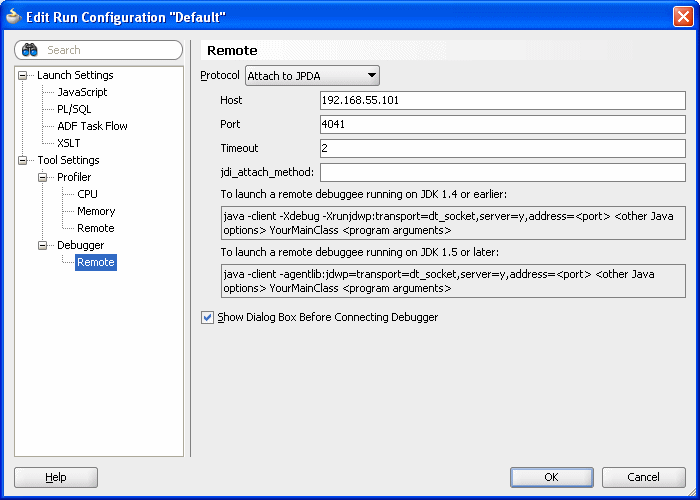Collapse the Debugger node
This screenshot has width=700, height=500.
(x=42, y=245)
